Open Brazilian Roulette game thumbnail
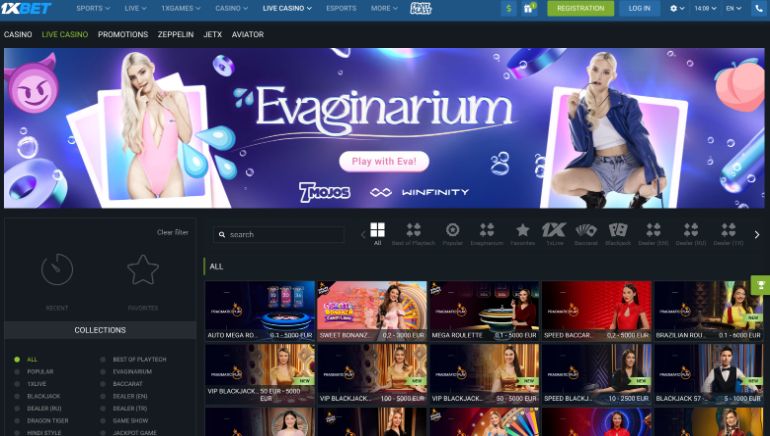This screenshot has width=770, height=436. click(x=709, y=311)
